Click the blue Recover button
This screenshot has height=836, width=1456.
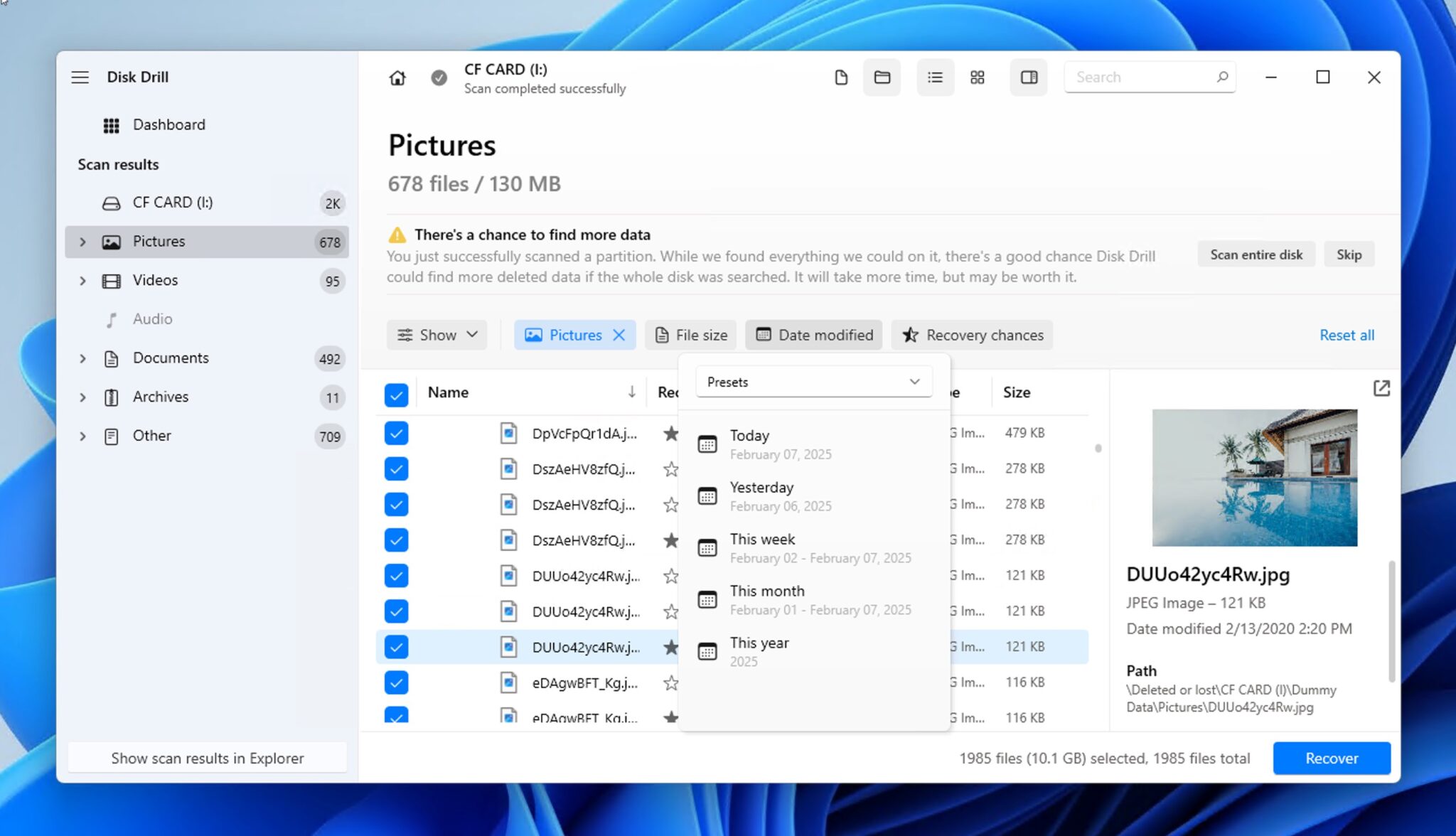(x=1332, y=759)
